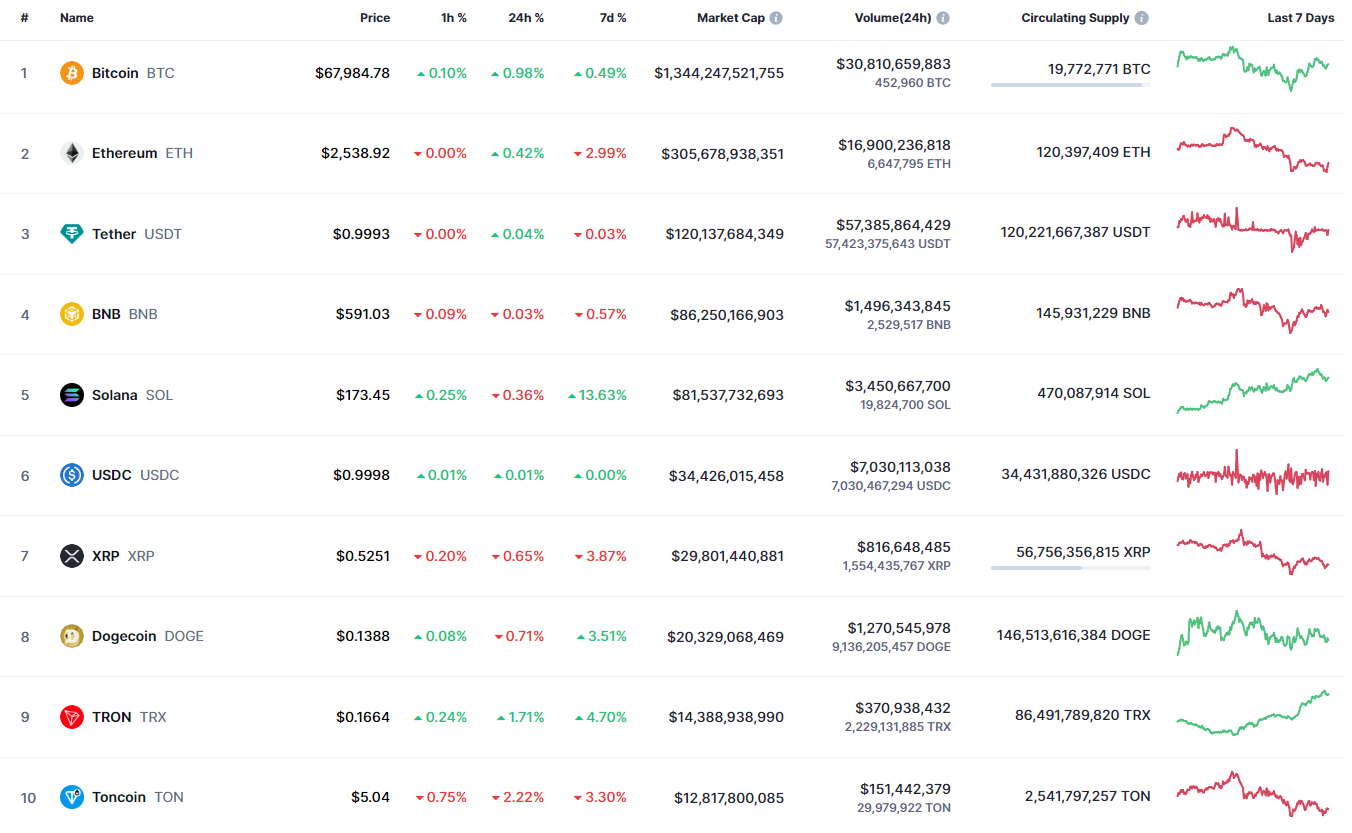
Task: Sort table by Name column header
Action: point(76,18)
